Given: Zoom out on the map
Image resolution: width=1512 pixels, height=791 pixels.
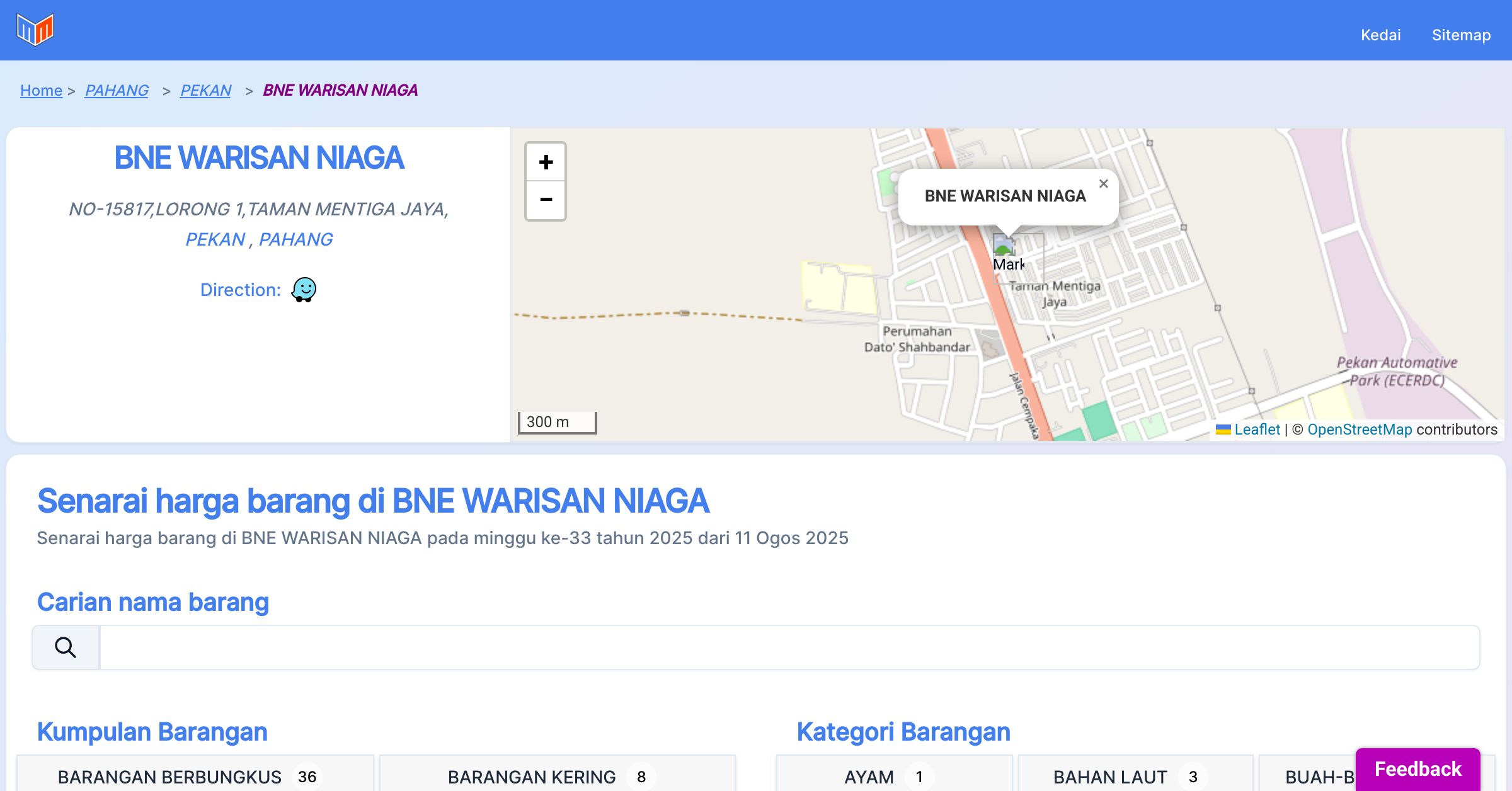Looking at the screenshot, I should point(546,200).
